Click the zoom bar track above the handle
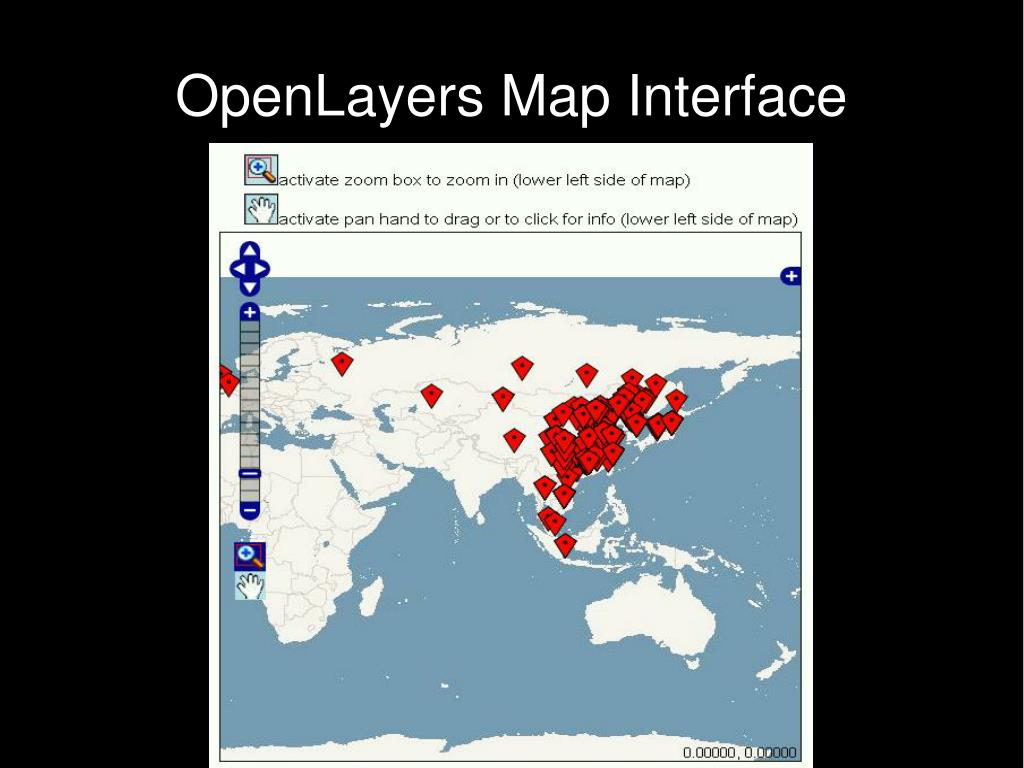The image size is (1024, 768). [249, 394]
